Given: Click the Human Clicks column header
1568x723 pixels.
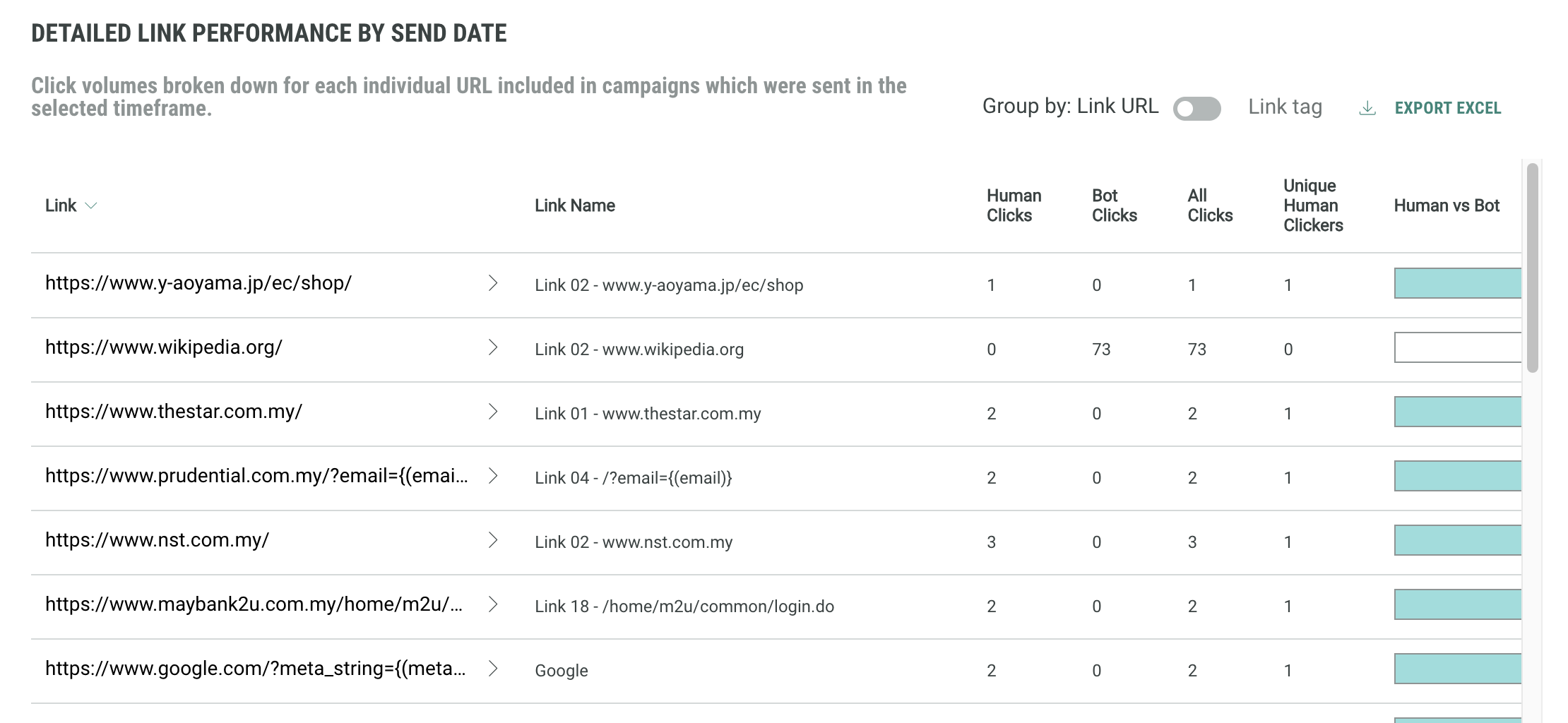Looking at the screenshot, I should (1014, 205).
